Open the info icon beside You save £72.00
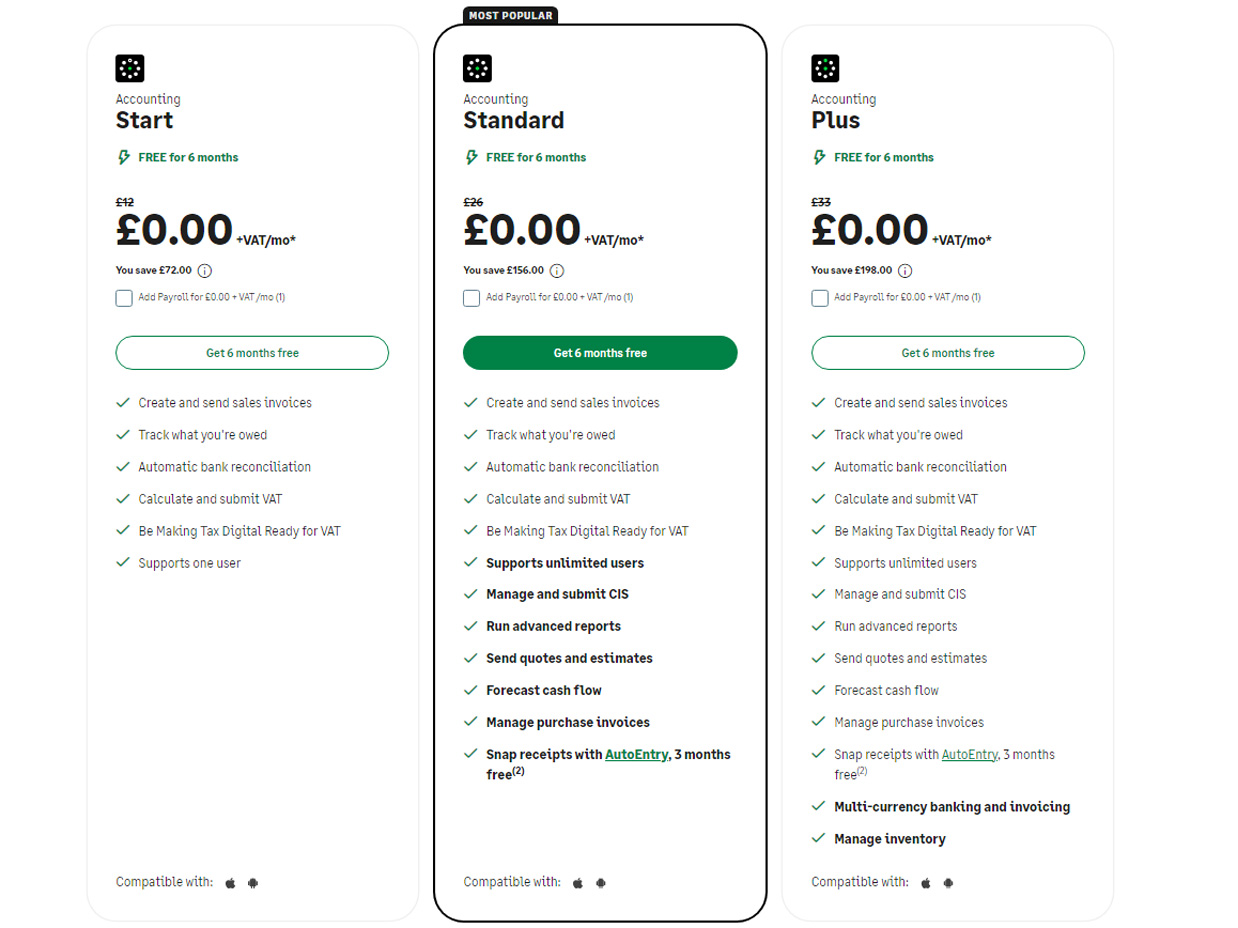Screen dimensions: 1238x928 [x=204, y=270]
